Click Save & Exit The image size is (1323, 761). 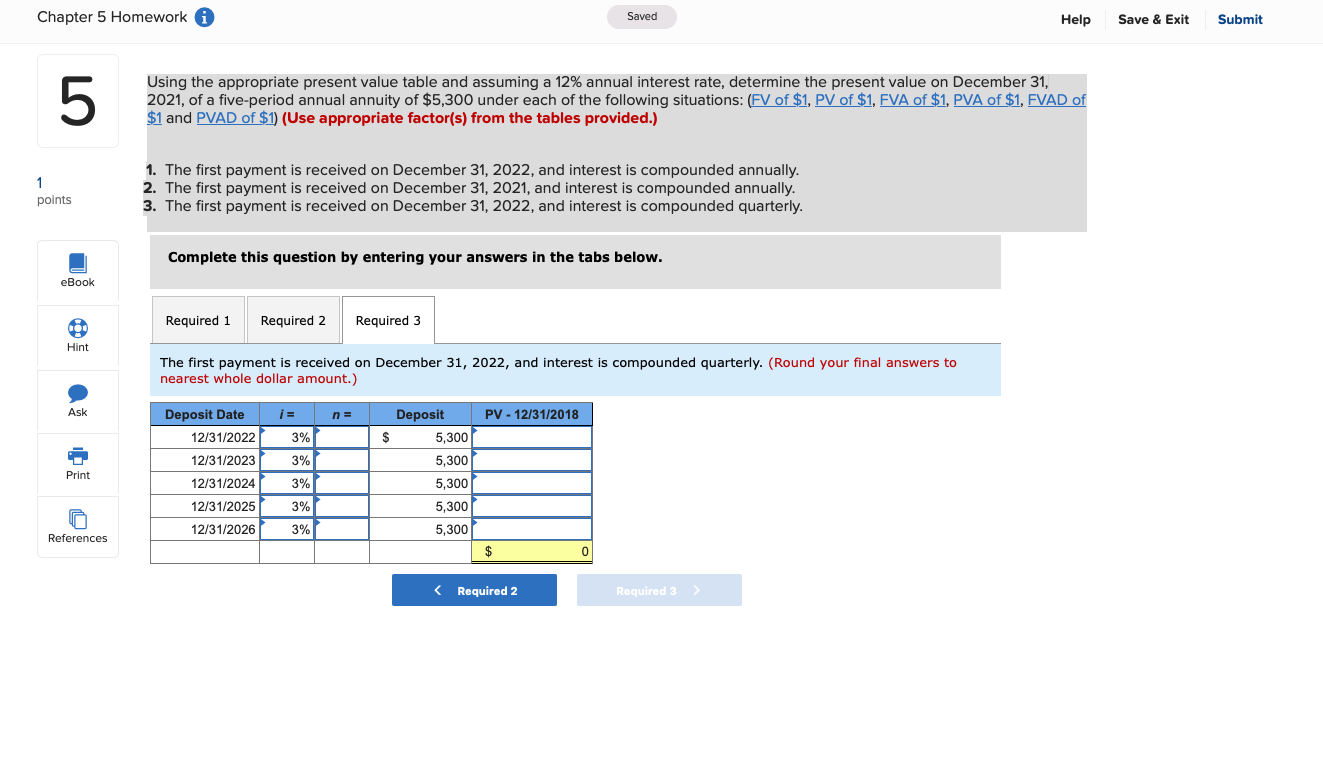pos(1152,19)
